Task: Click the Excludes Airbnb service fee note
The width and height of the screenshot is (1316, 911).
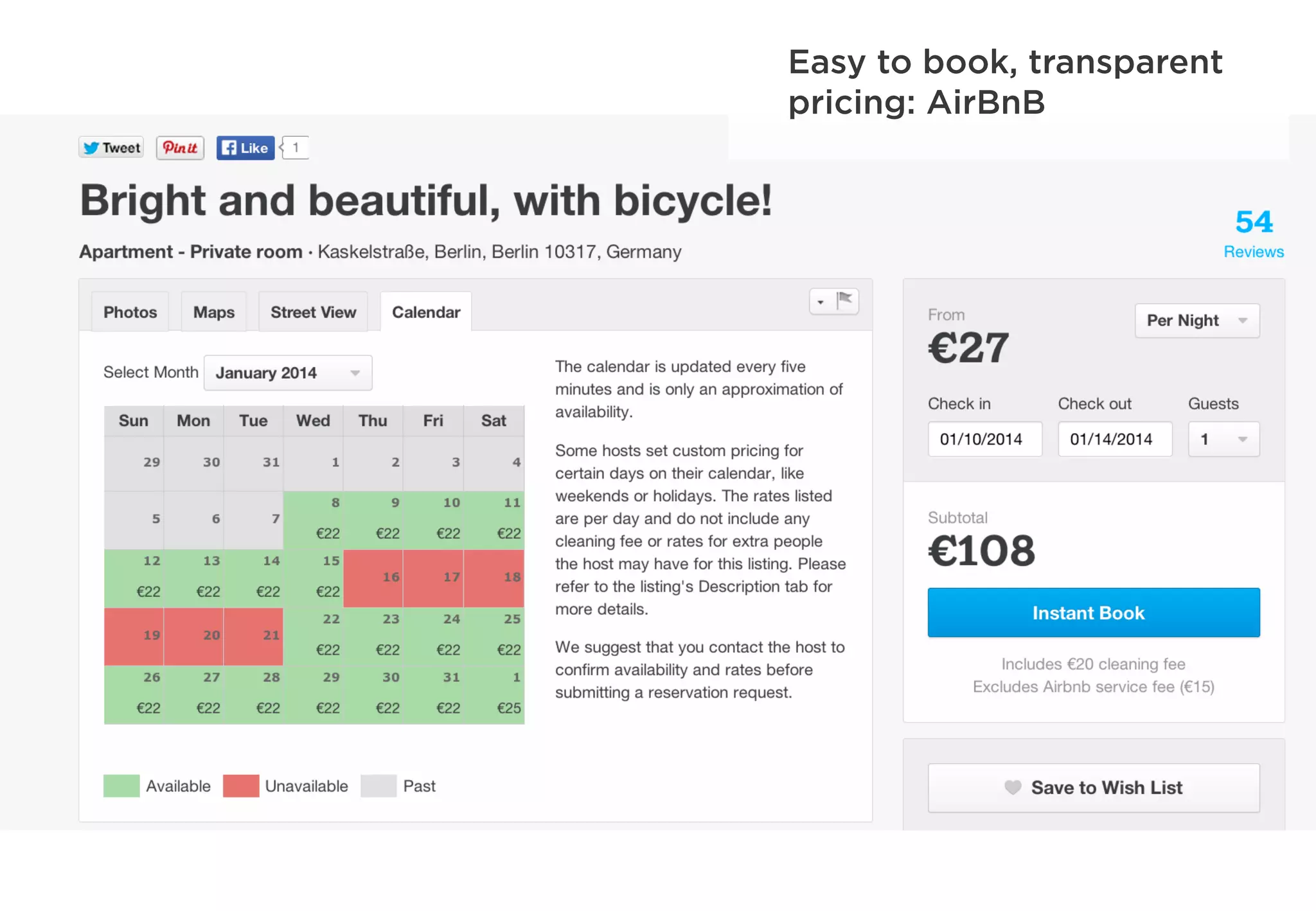Action: (x=1093, y=687)
